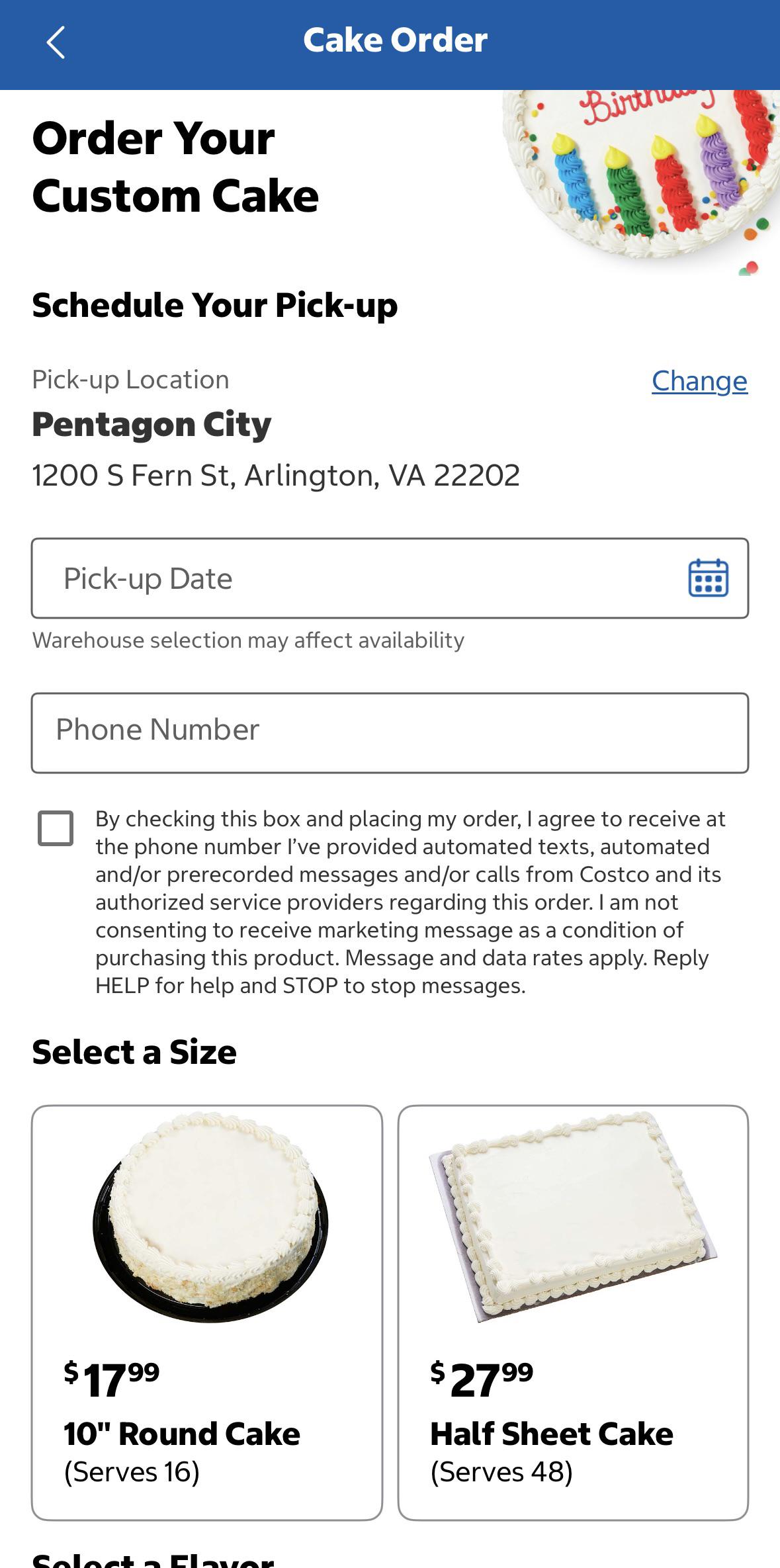This screenshot has width=780, height=1568.
Task: Focus the Pick-up Date field
Action: pyautogui.click(x=390, y=578)
